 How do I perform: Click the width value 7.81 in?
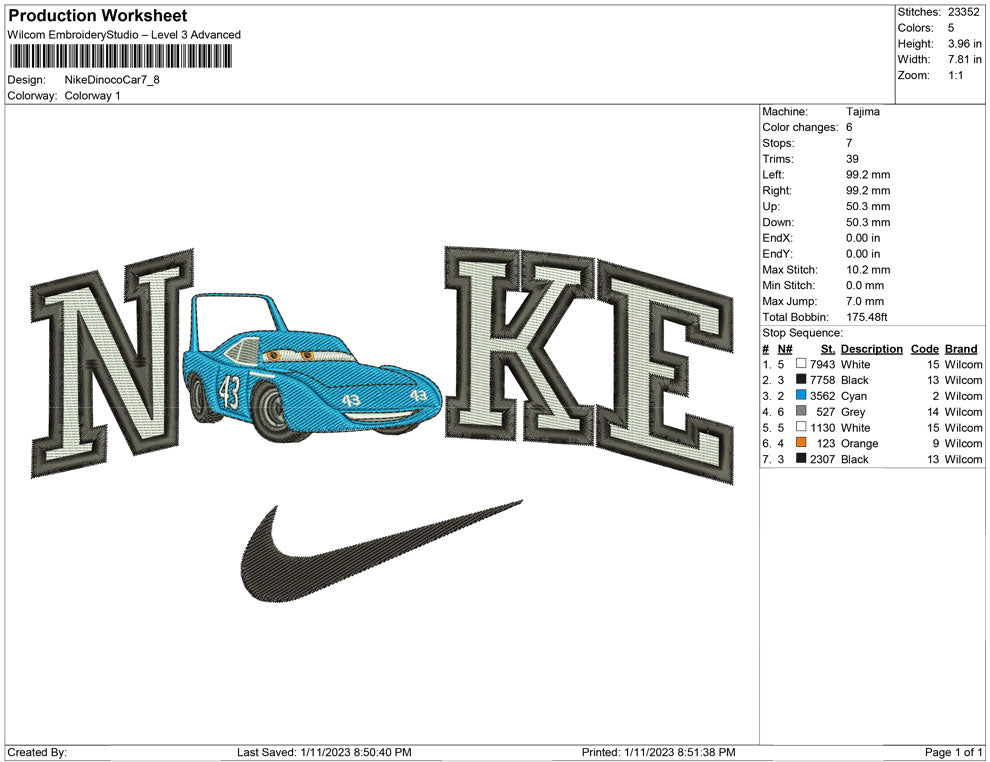[965, 59]
